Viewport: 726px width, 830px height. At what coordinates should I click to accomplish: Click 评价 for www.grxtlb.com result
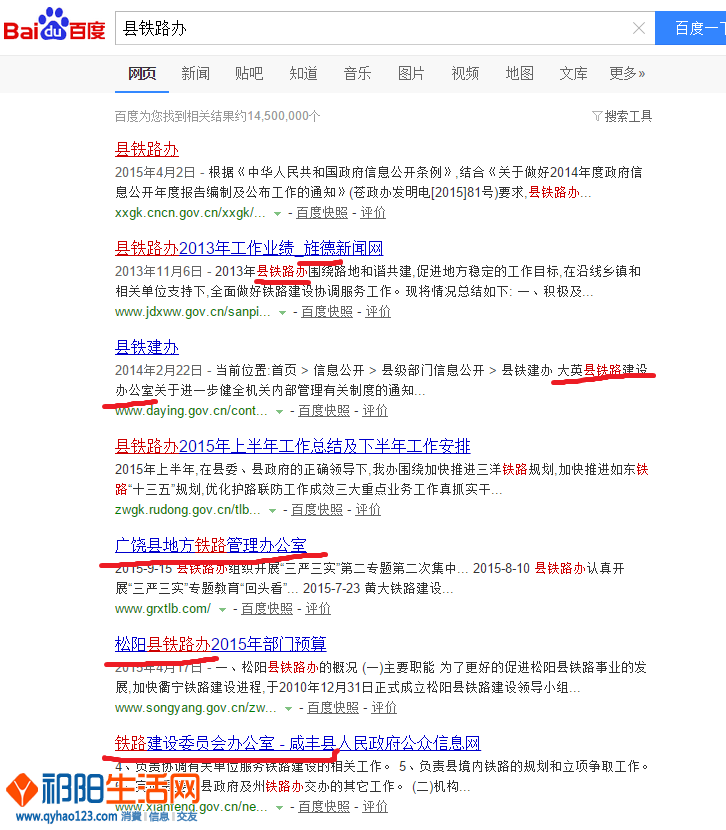tap(318, 609)
